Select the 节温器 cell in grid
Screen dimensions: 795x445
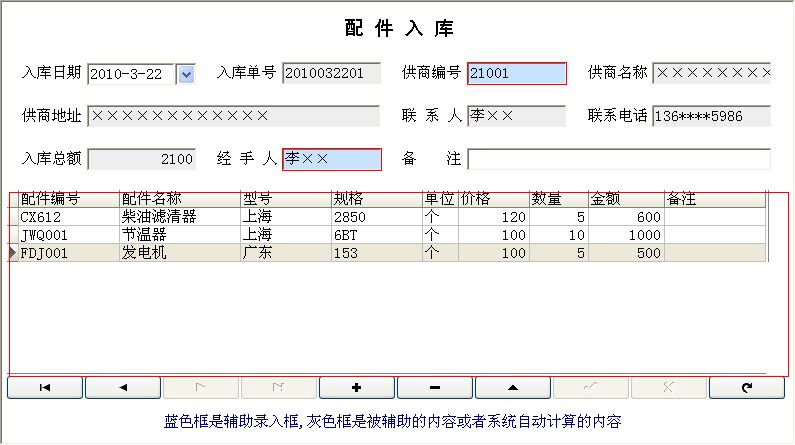pyautogui.click(x=178, y=235)
